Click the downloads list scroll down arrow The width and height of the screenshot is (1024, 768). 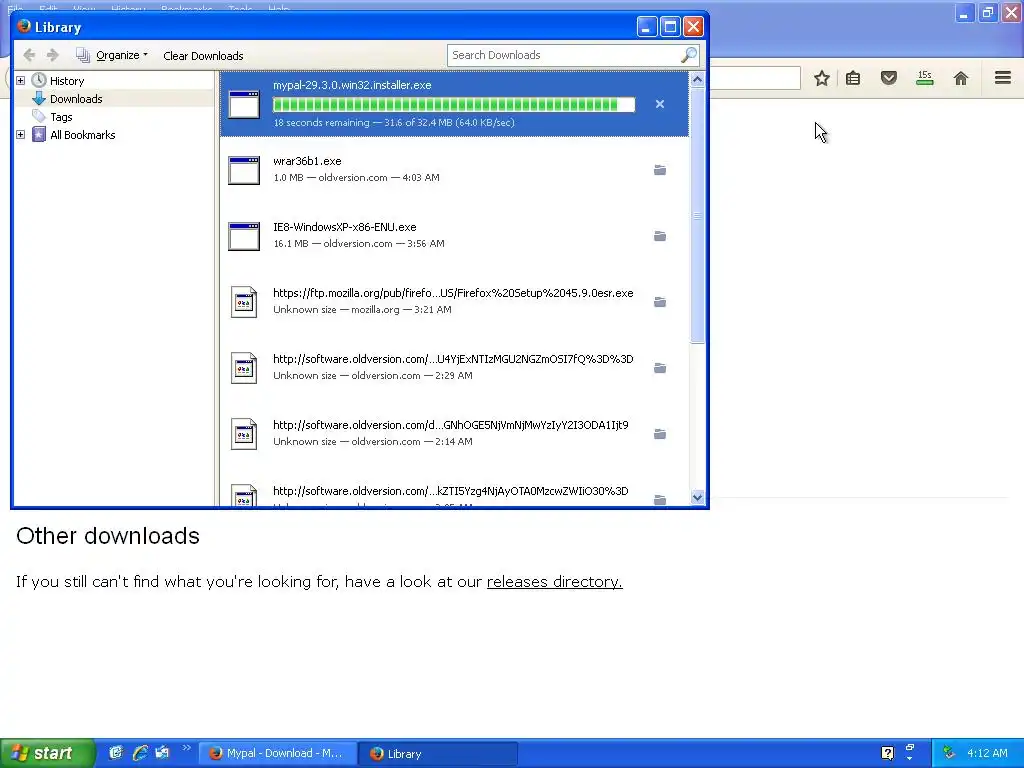pos(697,498)
